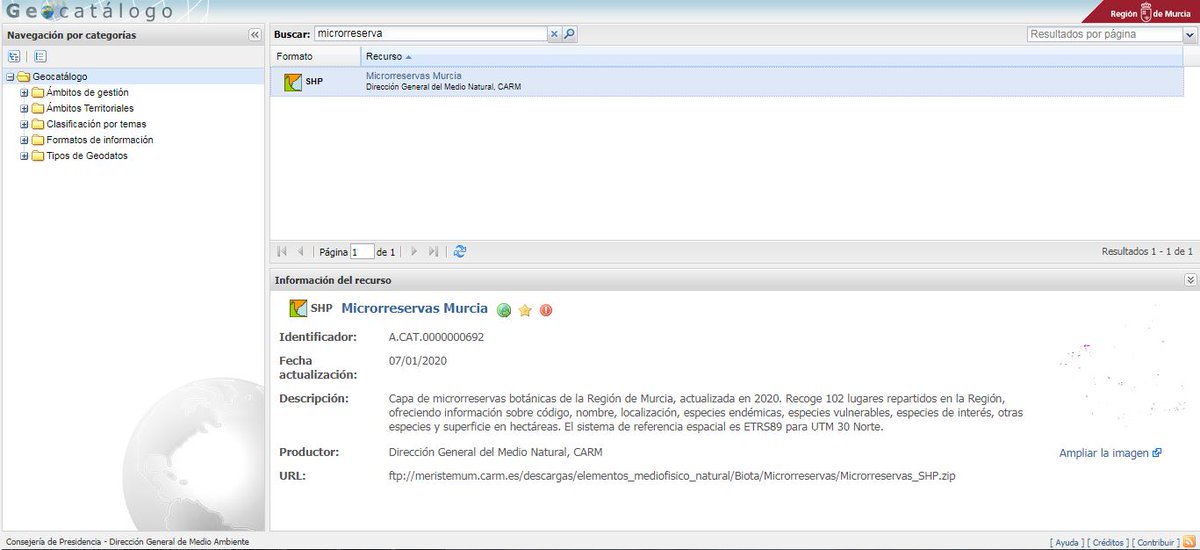
Task: Click Geocatálogo root folder icon
Action: tap(24, 76)
